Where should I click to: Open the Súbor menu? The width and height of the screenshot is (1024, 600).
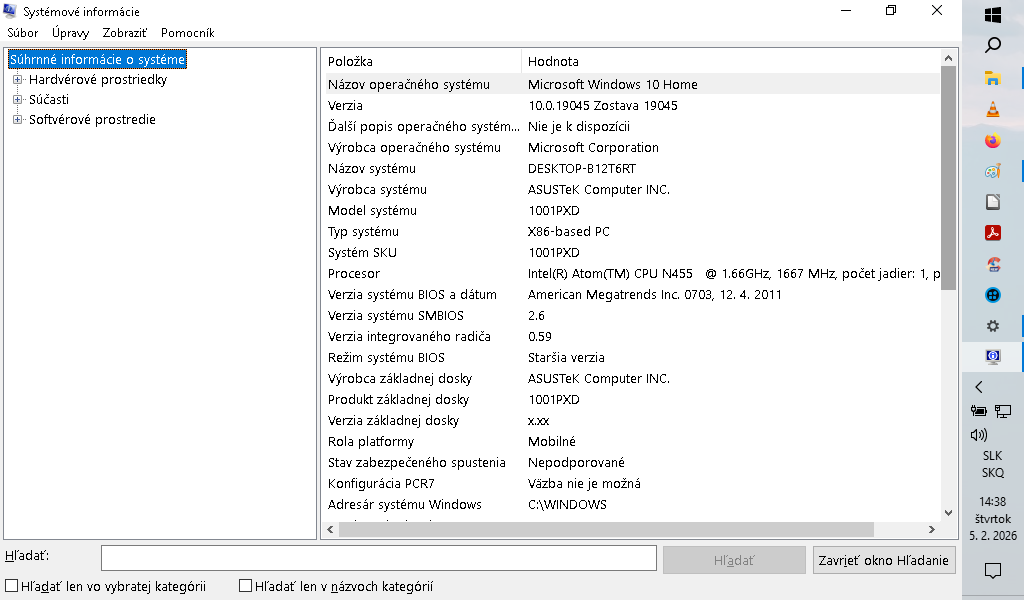[22, 33]
